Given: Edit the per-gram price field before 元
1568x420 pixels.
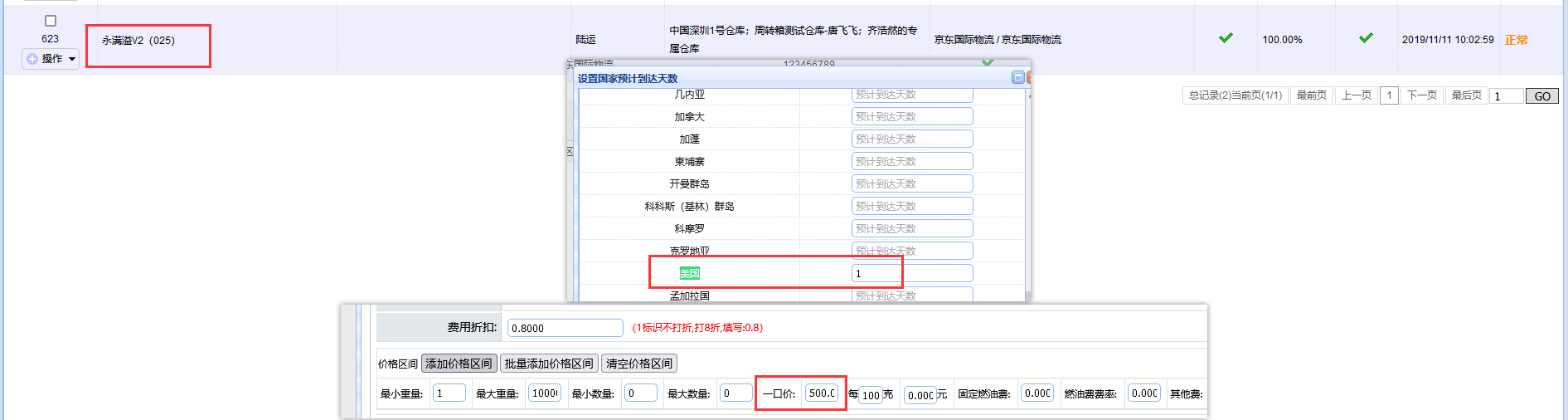Looking at the screenshot, I should (x=920, y=396).
